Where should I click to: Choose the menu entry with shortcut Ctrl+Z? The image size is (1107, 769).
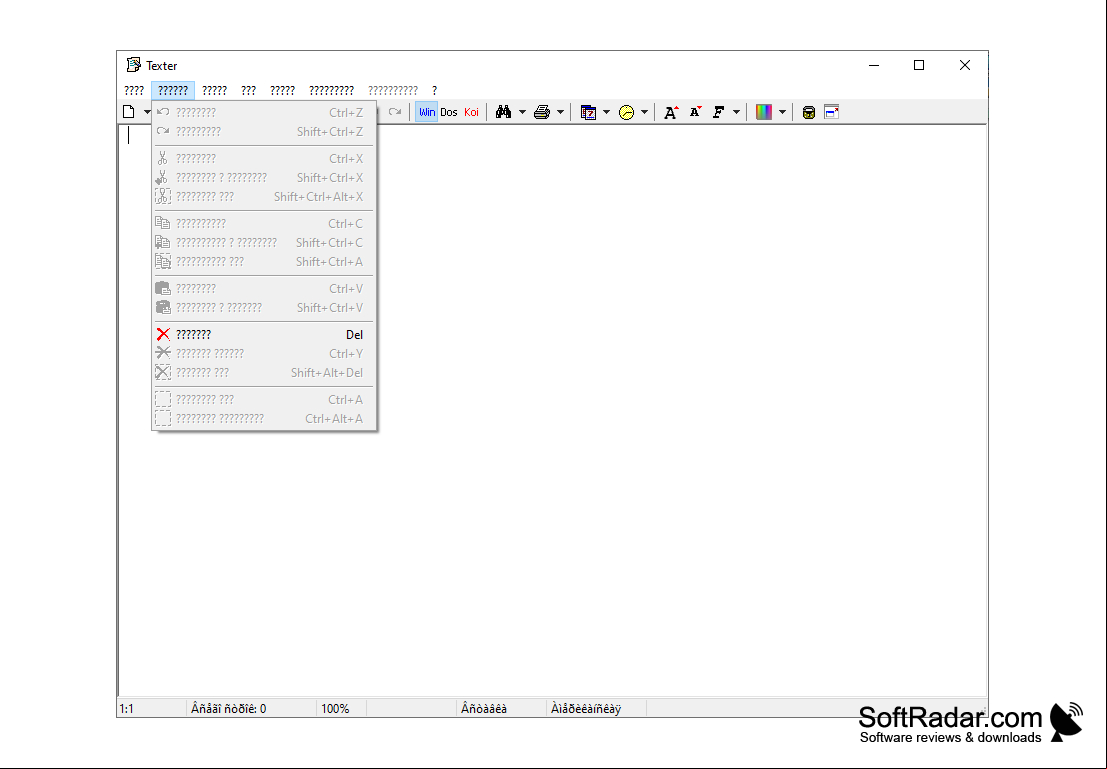point(264,112)
